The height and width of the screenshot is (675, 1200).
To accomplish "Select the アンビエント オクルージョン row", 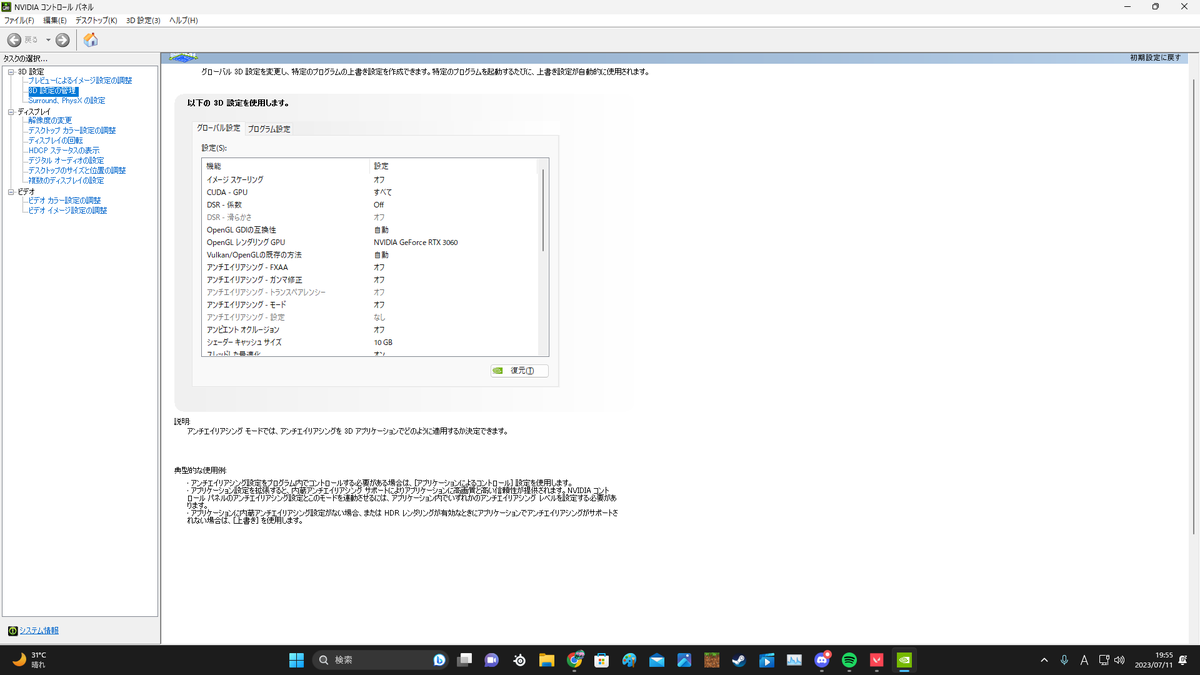I will point(371,329).
